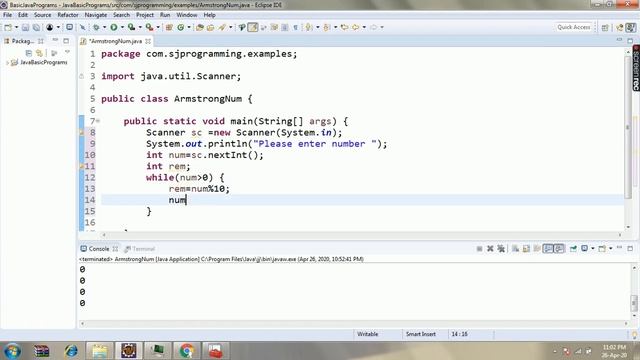Select JavaBasicPrograms project in Package Explorer
The height and width of the screenshot is (360, 640).
coord(44,62)
